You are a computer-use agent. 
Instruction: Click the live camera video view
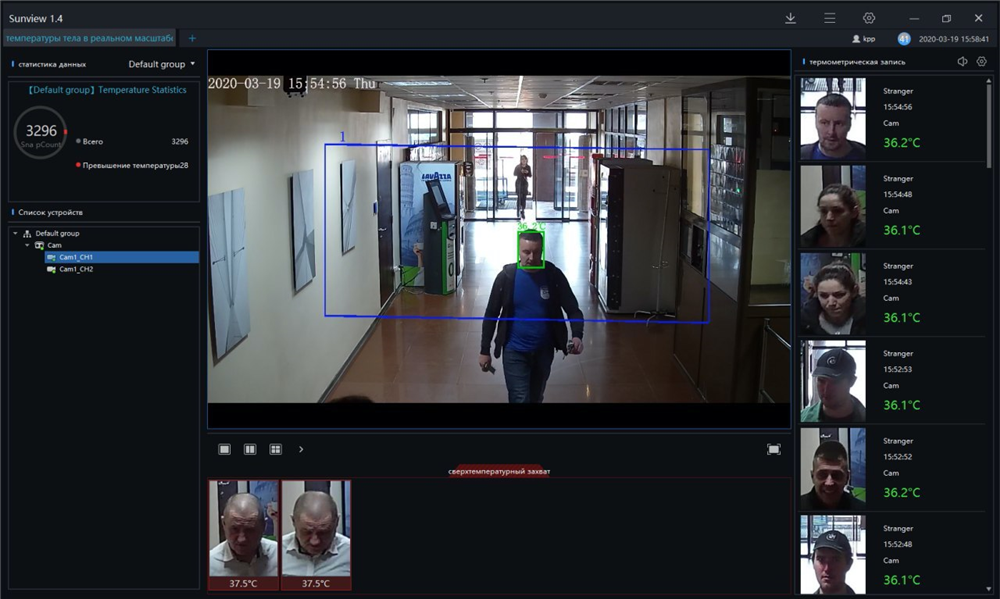499,239
